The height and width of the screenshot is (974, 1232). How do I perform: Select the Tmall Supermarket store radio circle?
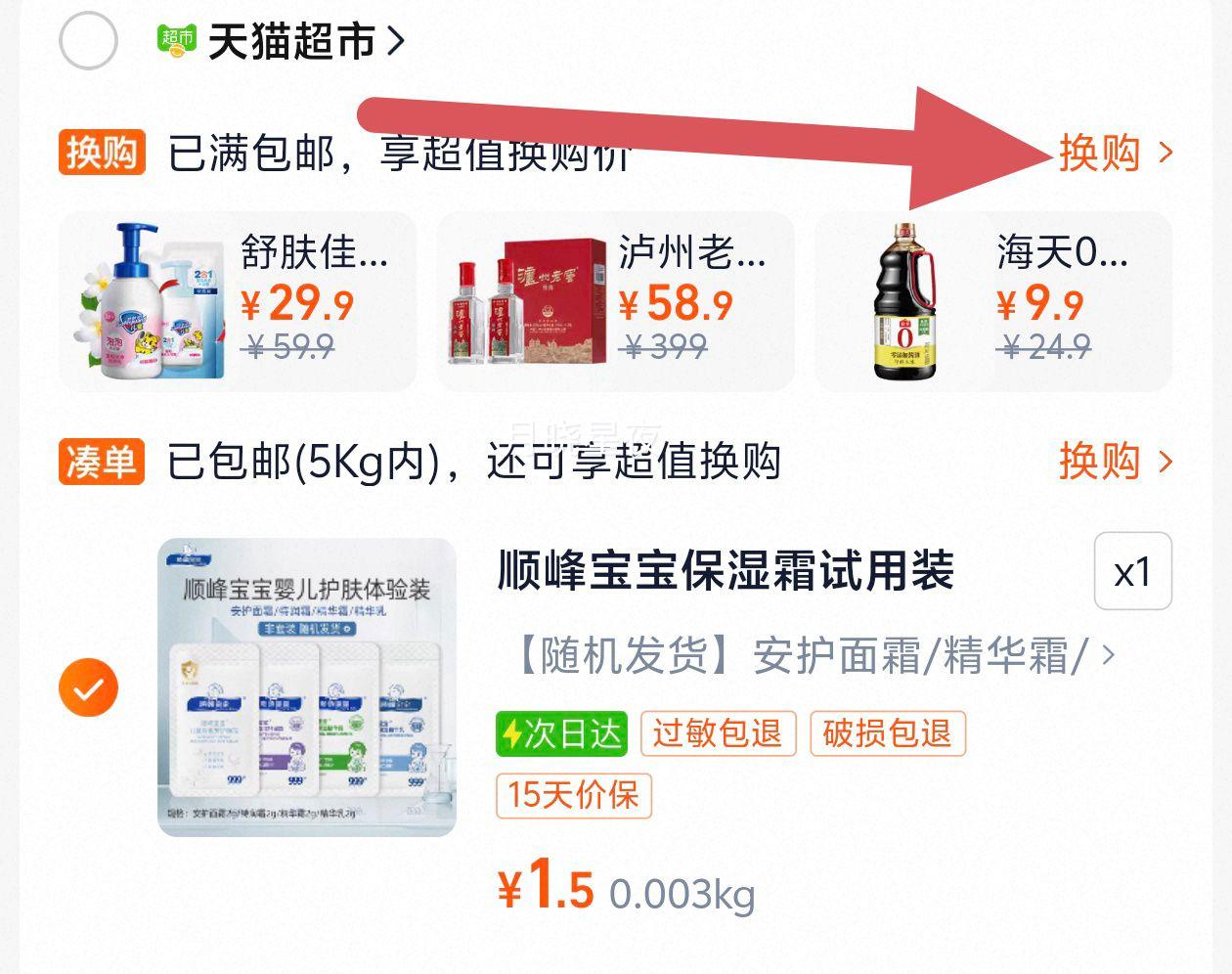(x=88, y=41)
